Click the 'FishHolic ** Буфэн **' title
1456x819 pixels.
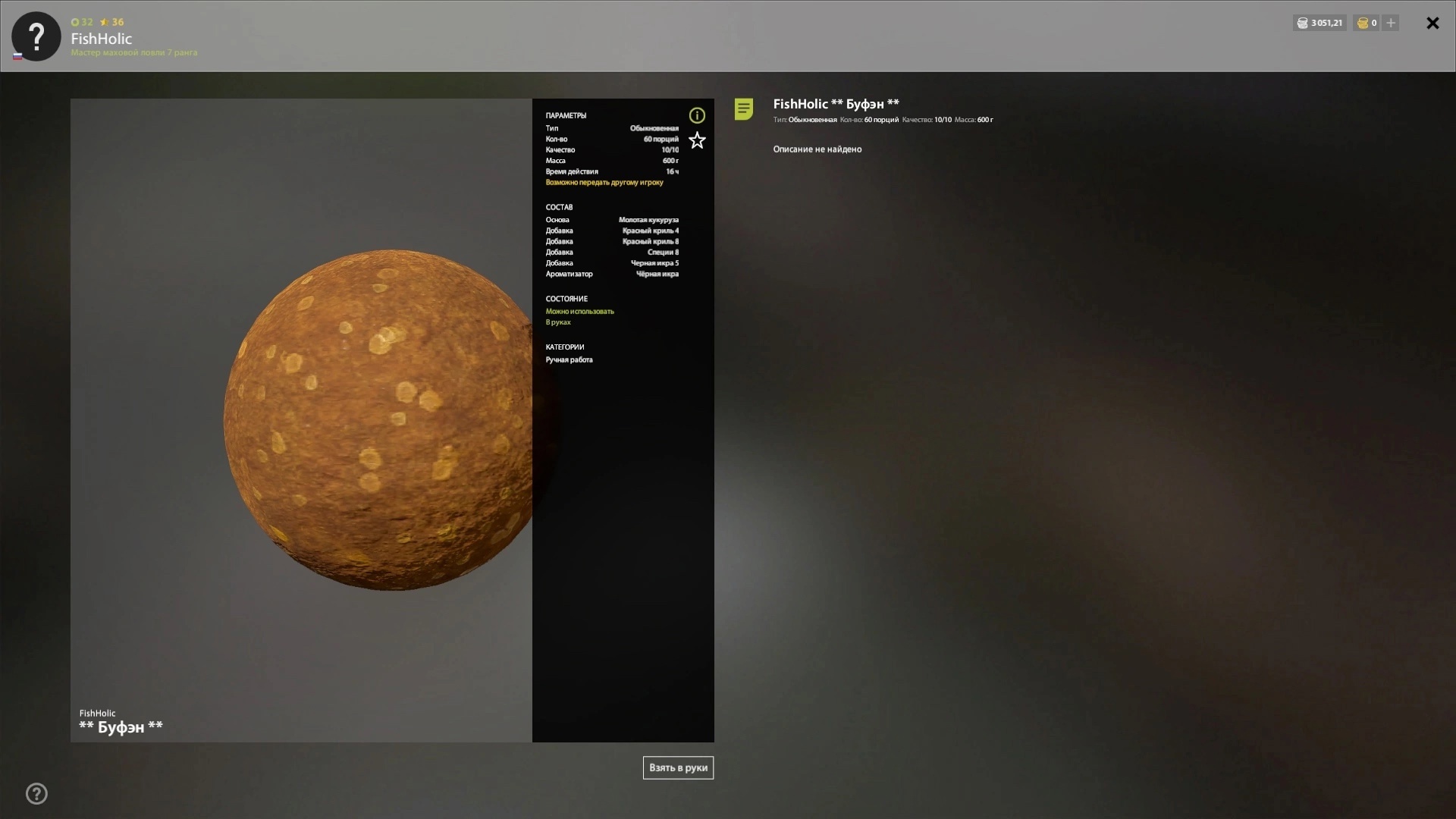pyautogui.click(x=836, y=104)
